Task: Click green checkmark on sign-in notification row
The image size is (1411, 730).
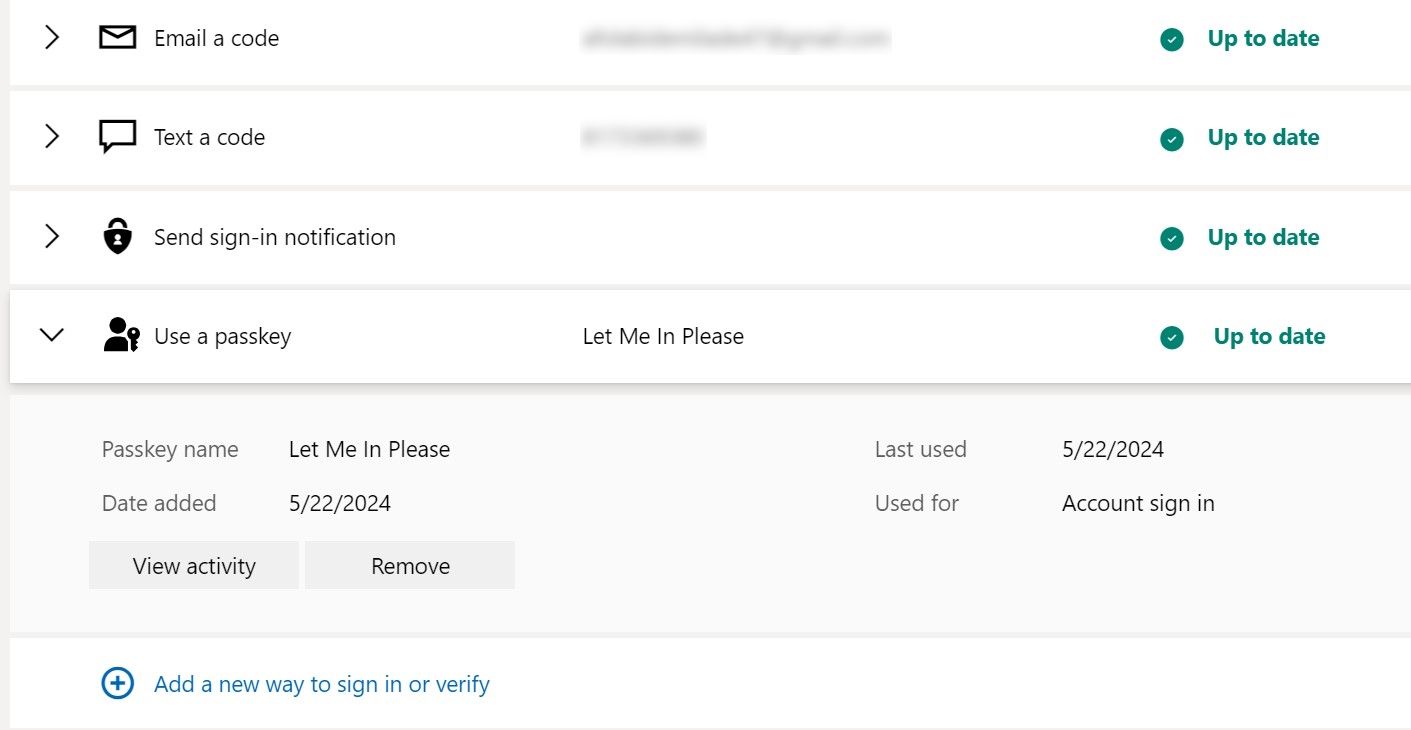Action: [x=1172, y=238]
